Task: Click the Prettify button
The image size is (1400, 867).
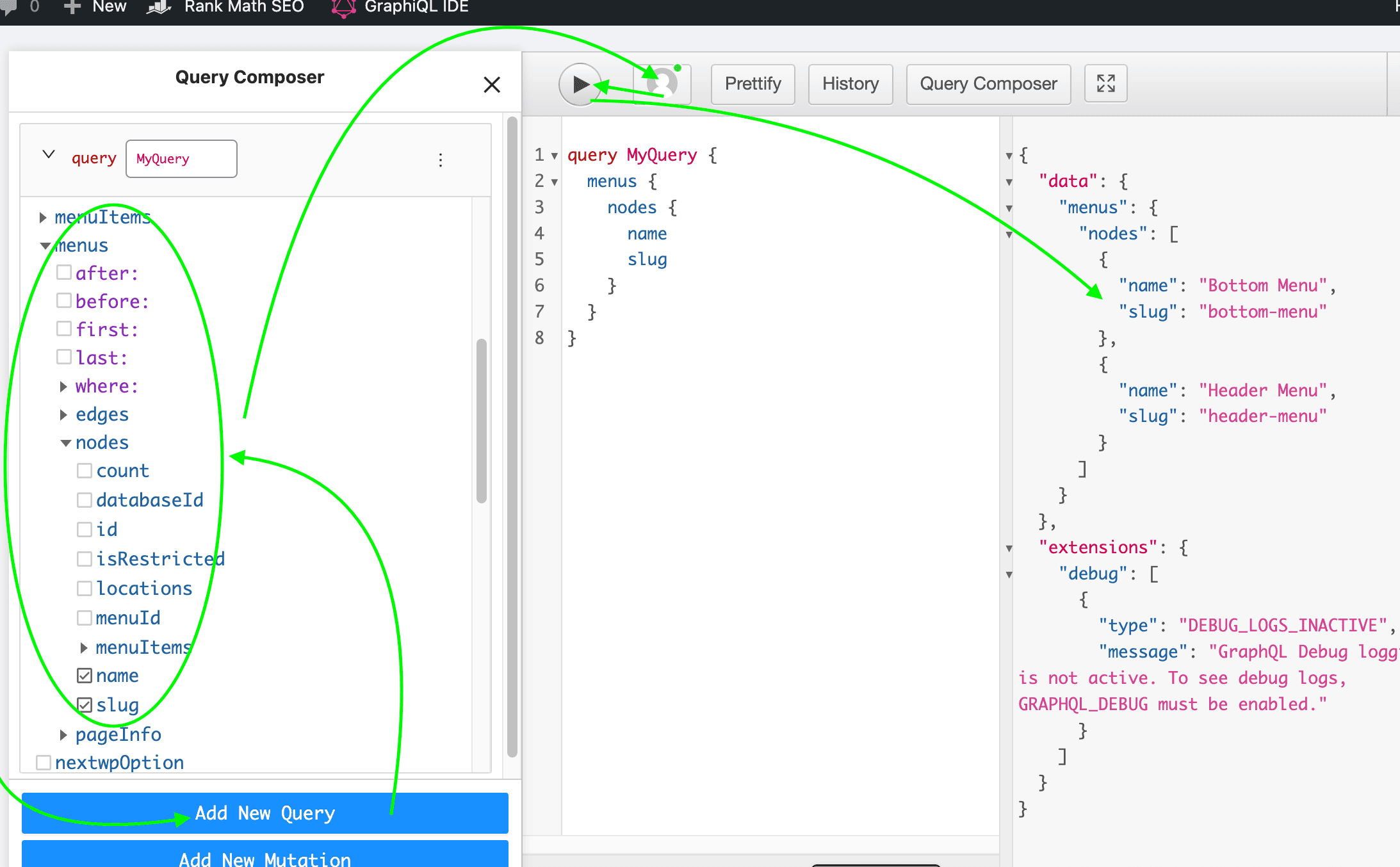Action: [x=753, y=84]
